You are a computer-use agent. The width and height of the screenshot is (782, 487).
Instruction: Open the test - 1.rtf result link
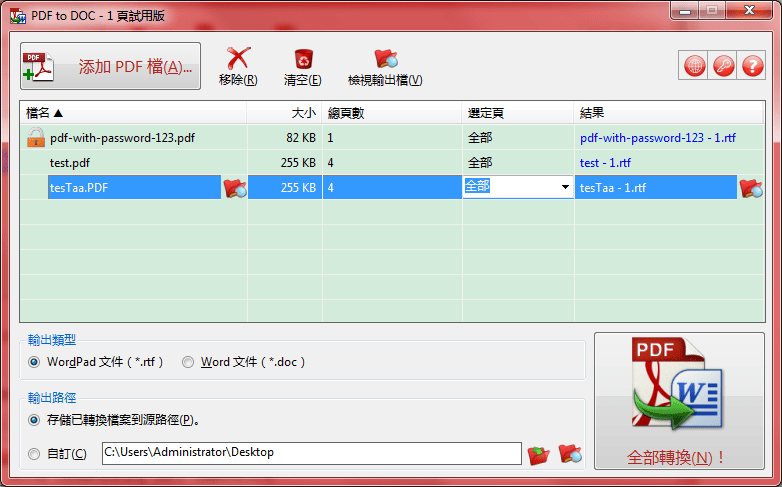pyautogui.click(x=605, y=163)
